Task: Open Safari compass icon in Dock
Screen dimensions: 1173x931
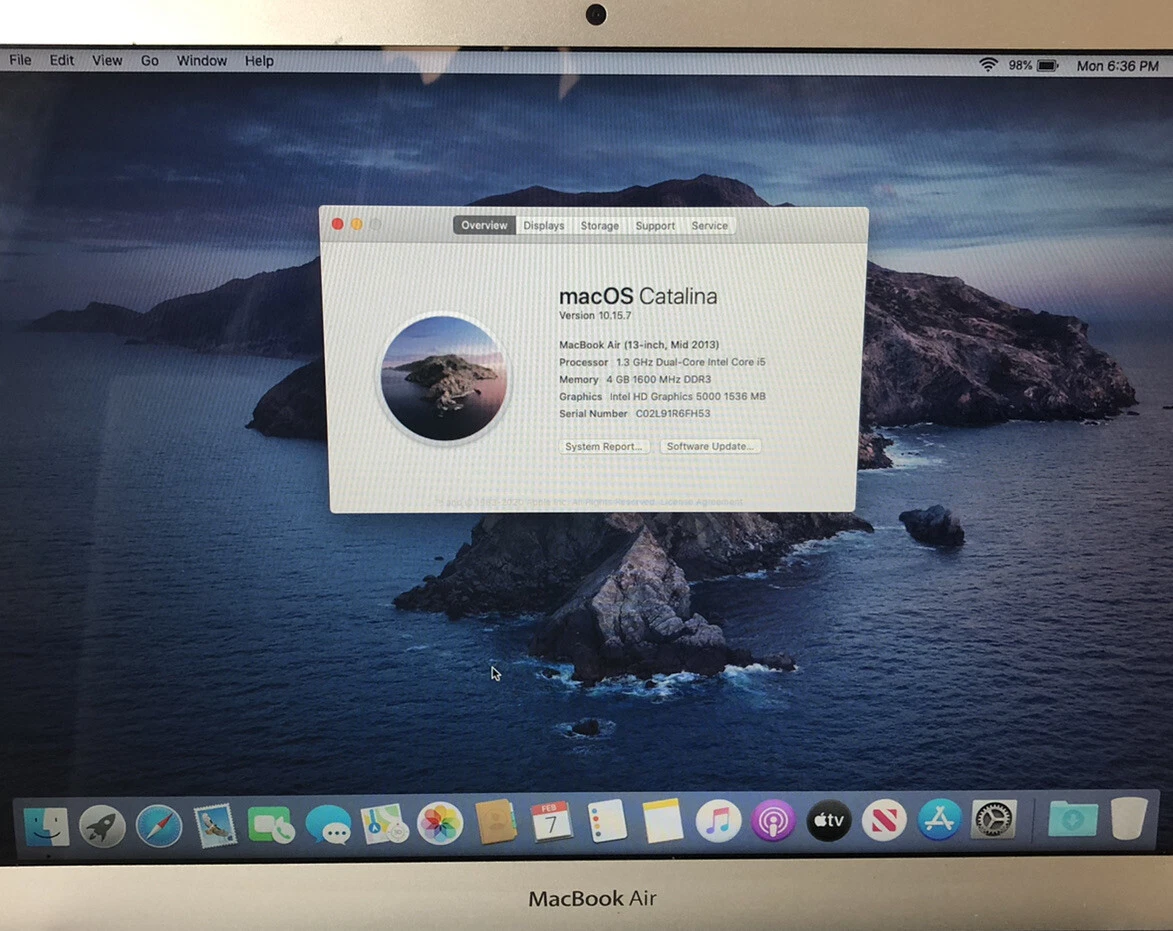Action: point(159,826)
